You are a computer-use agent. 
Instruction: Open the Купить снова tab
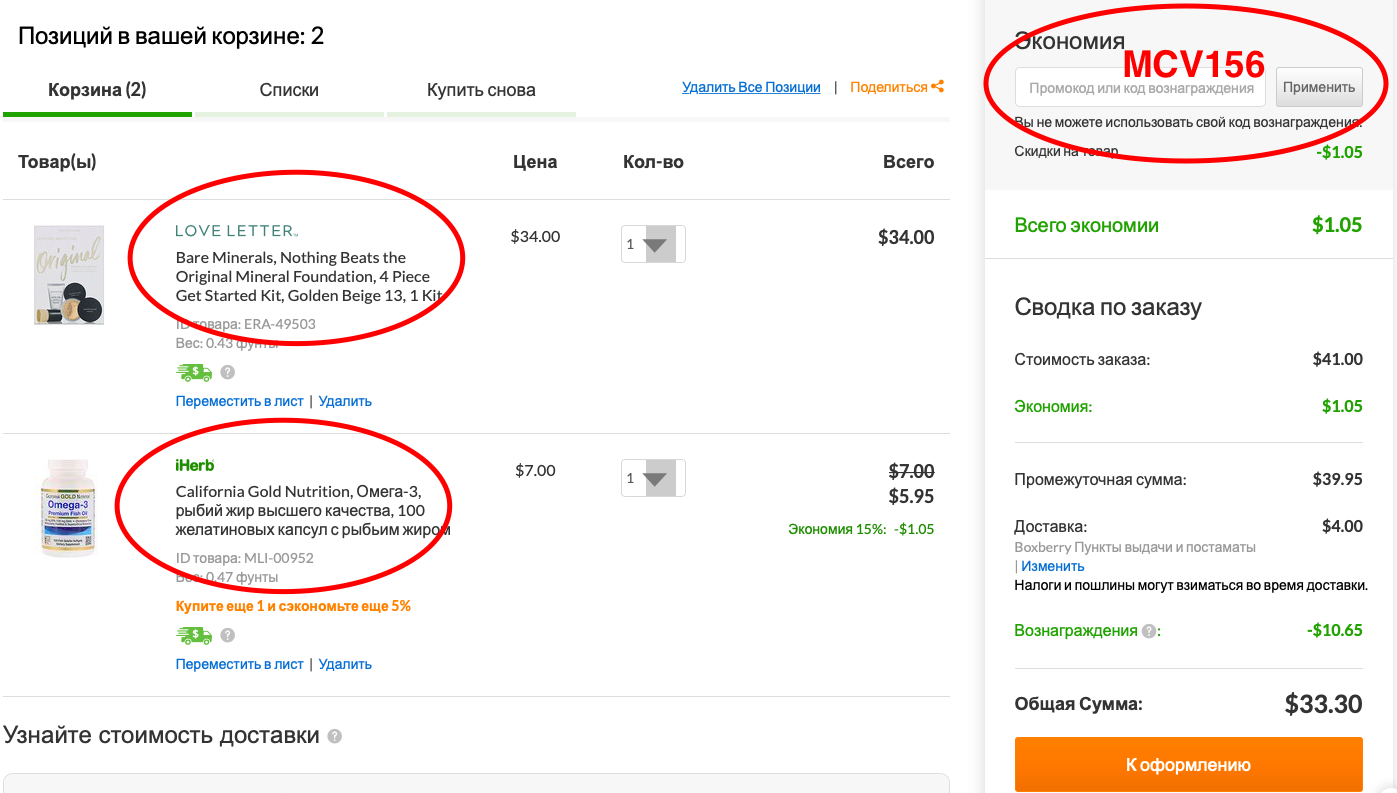(481, 90)
